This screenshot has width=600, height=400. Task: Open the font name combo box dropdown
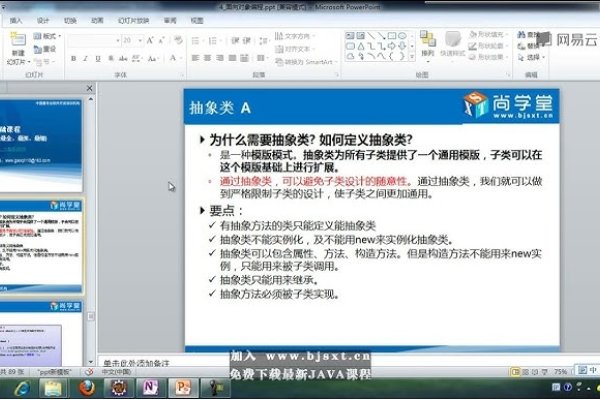(x=118, y=41)
